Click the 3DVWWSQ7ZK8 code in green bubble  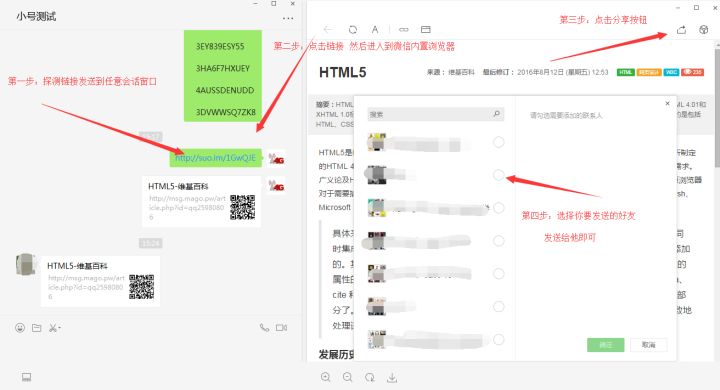(225, 112)
